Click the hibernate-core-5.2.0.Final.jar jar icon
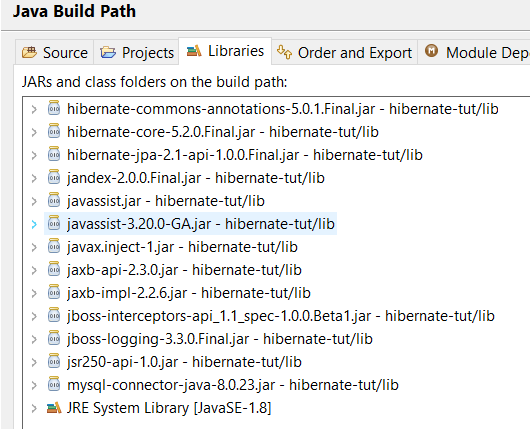The height and width of the screenshot is (429, 530). [54, 132]
